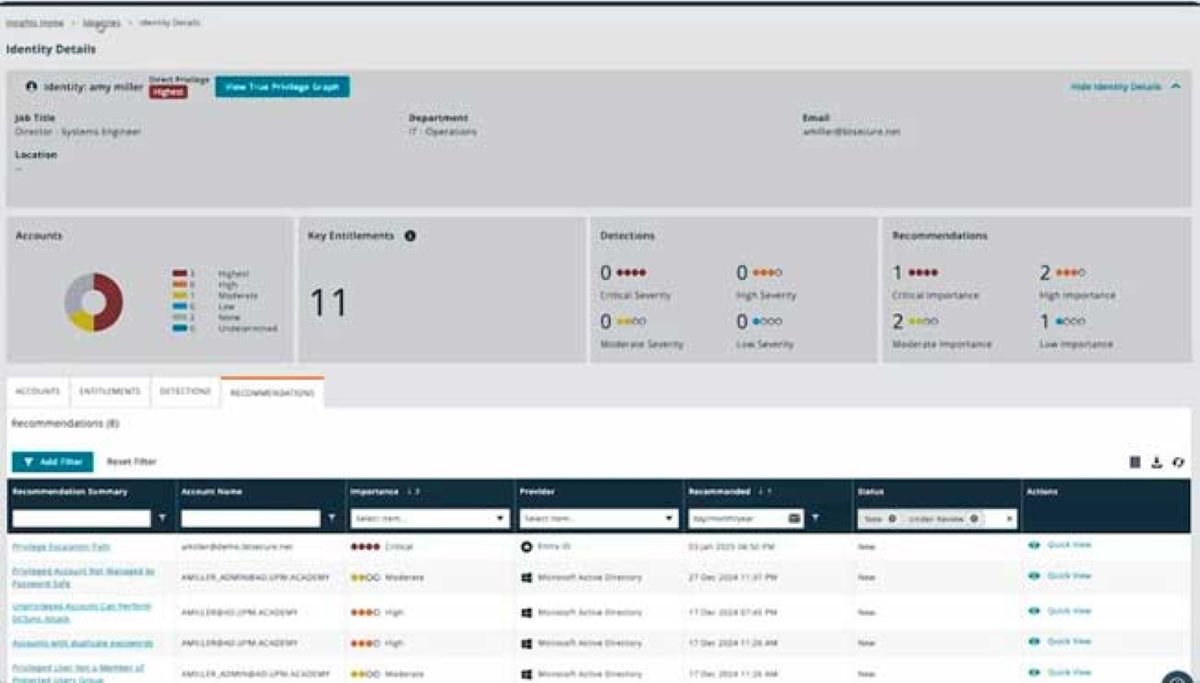Screen dimensions: 1200x683
Task: Open the Accounts with duplicate passwords link
Action: pyautogui.click(x=82, y=642)
